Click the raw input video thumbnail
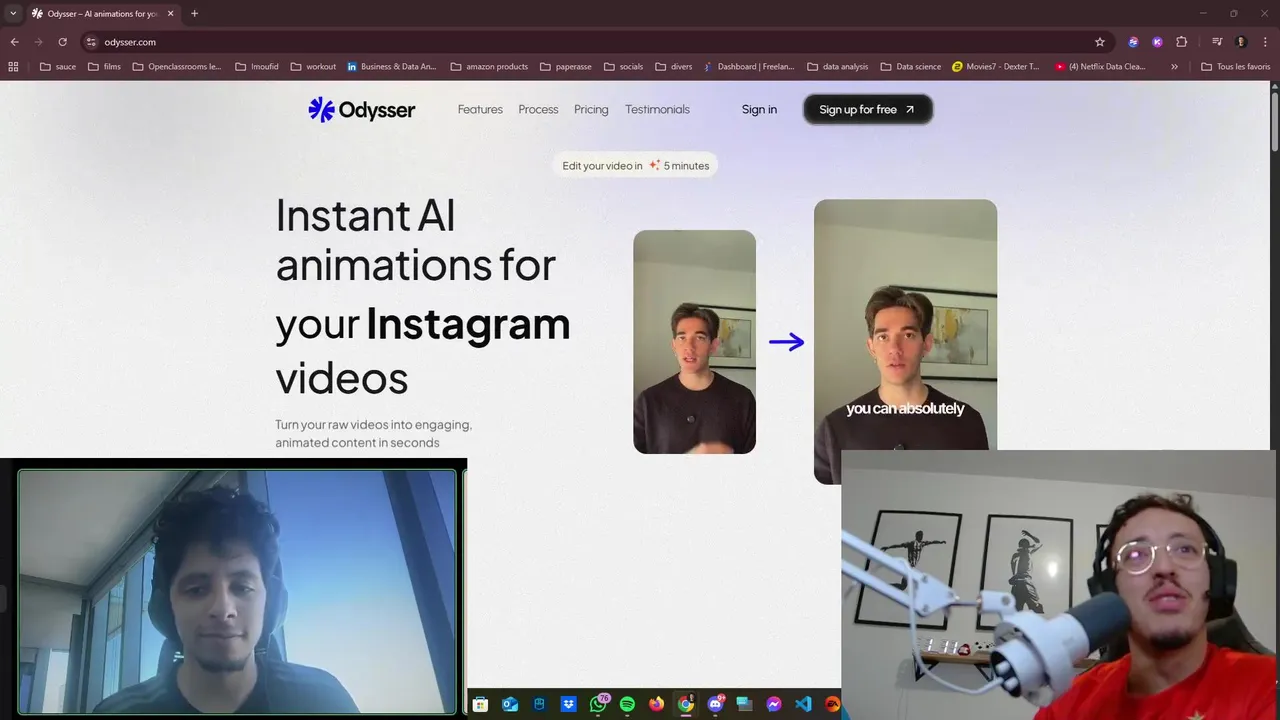The height and width of the screenshot is (720, 1280). click(694, 342)
